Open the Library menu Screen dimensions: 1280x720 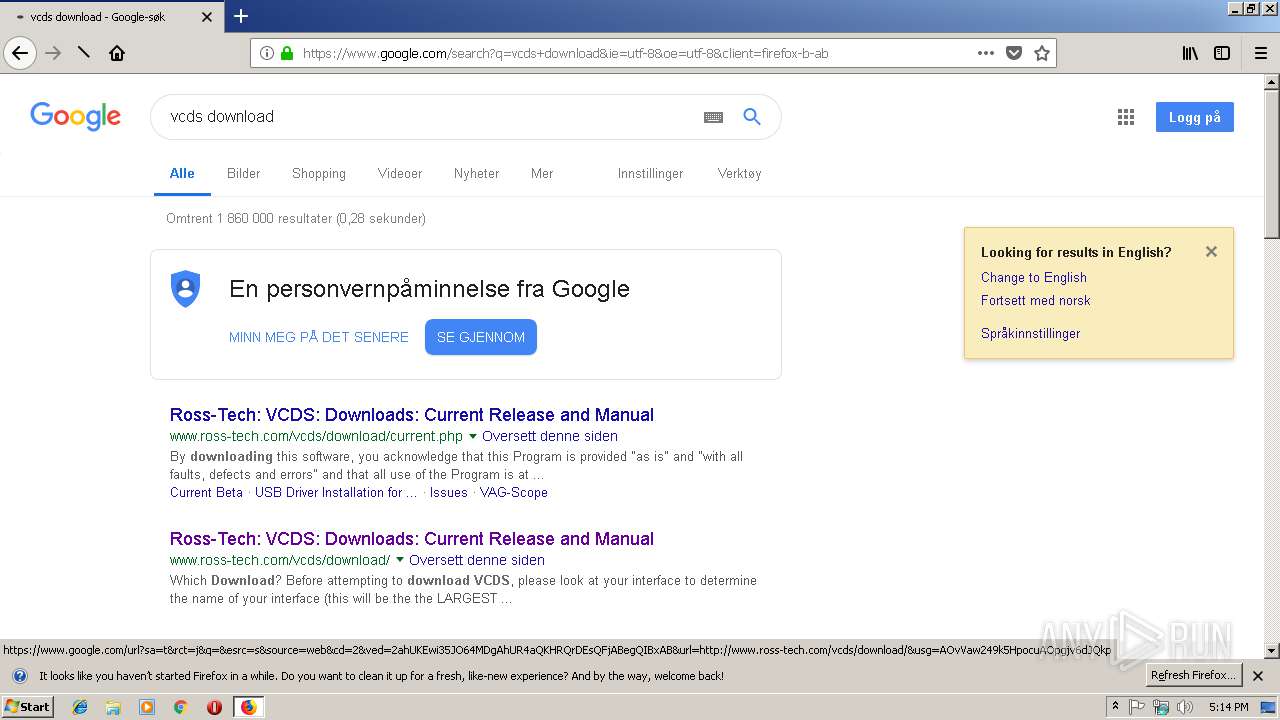coord(1190,53)
